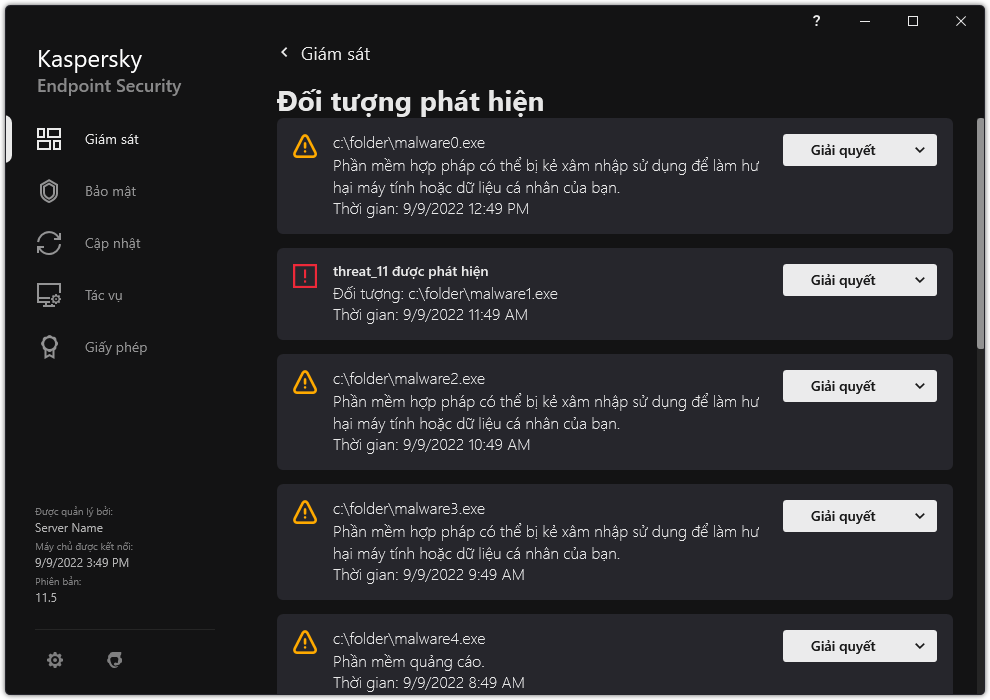
Task: Click the Tác vụ monitor icon
Action: [x=49, y=295]
